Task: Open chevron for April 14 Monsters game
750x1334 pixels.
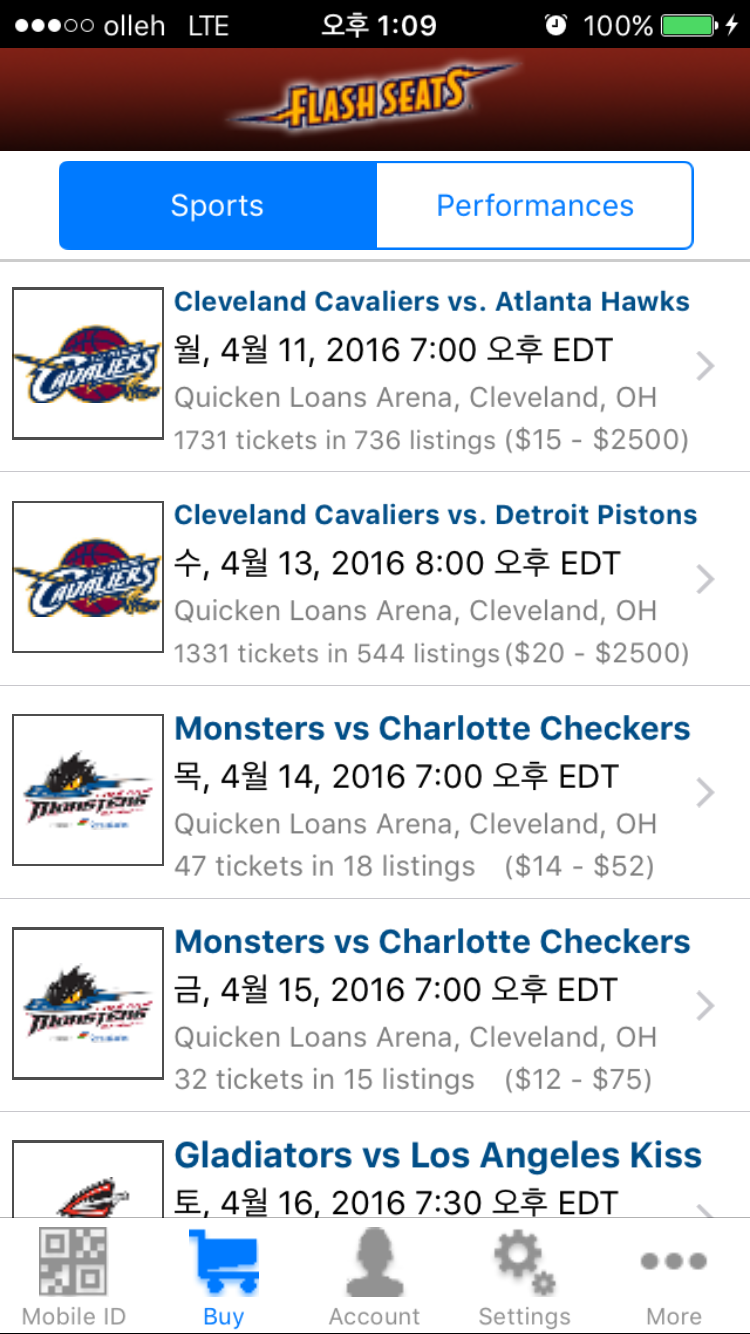Action: 706,793
